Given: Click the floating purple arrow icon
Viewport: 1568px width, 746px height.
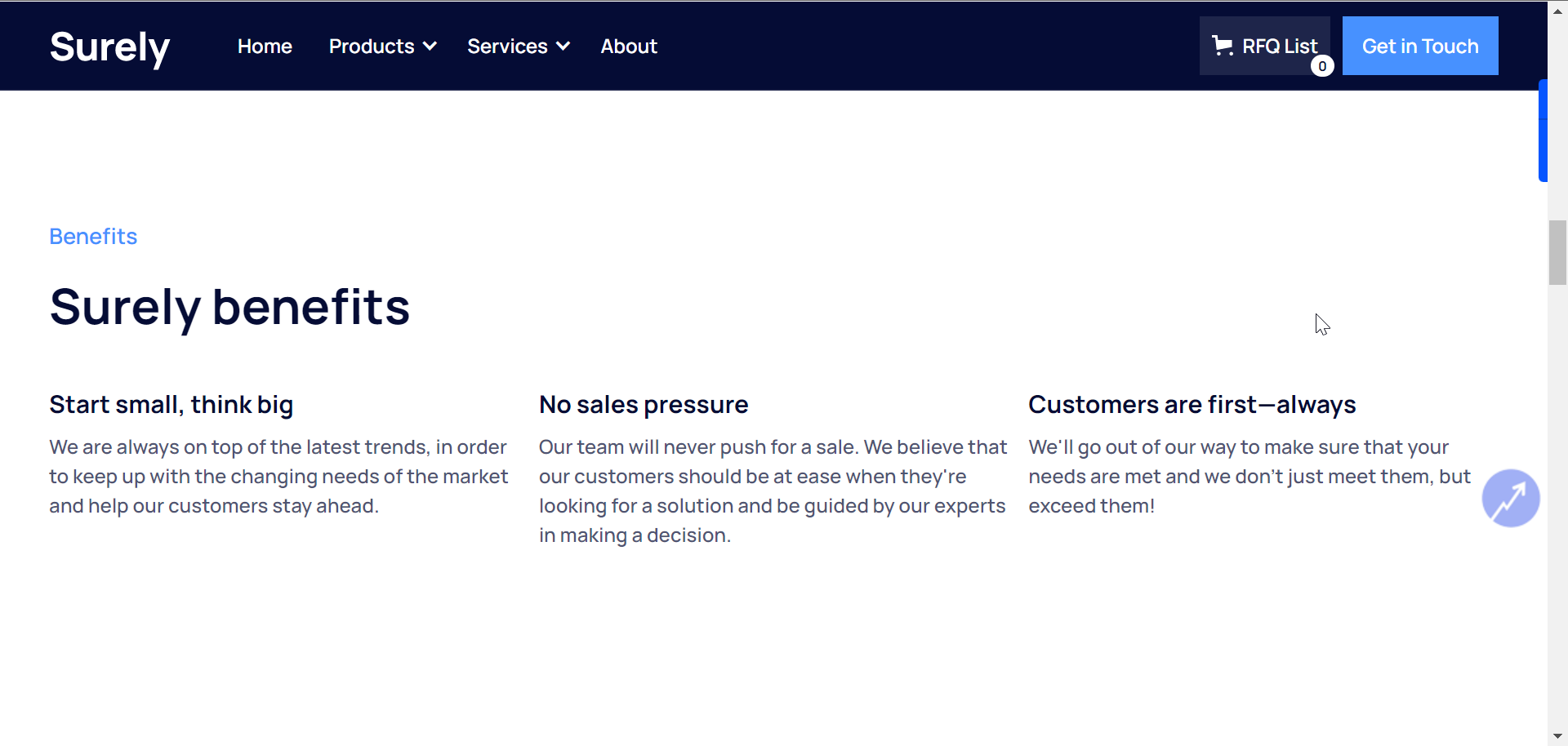Looking at the screenshot, I should (x=1511, y=498).
